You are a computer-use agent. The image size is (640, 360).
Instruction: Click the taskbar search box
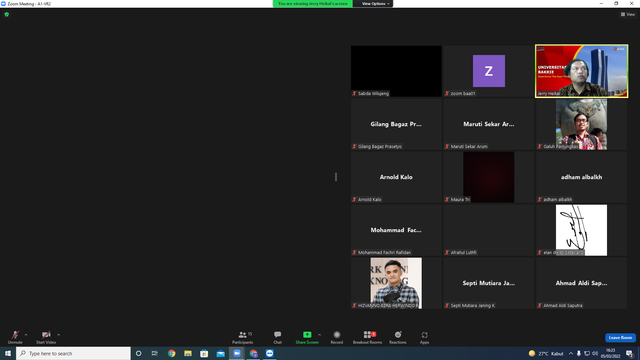[73, 353]
